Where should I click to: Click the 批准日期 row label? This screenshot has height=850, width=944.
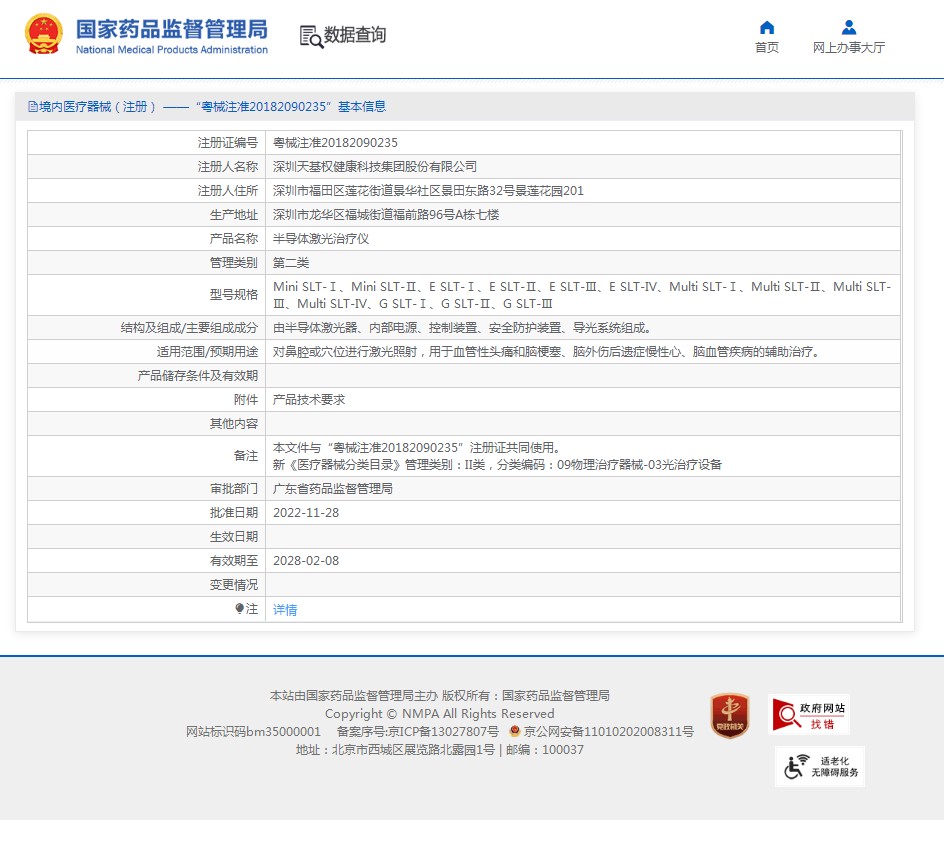click(x=234, y=513)
